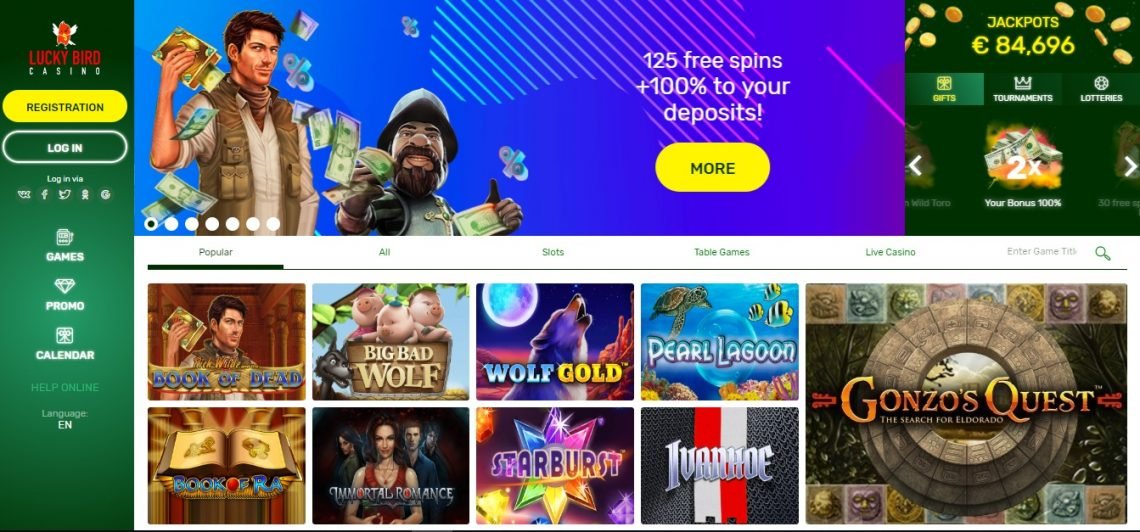Image resolution: width=1140 pixels, height=532 pixels.
Task: Select the last banner carousel dot
Action: point(273,224)
